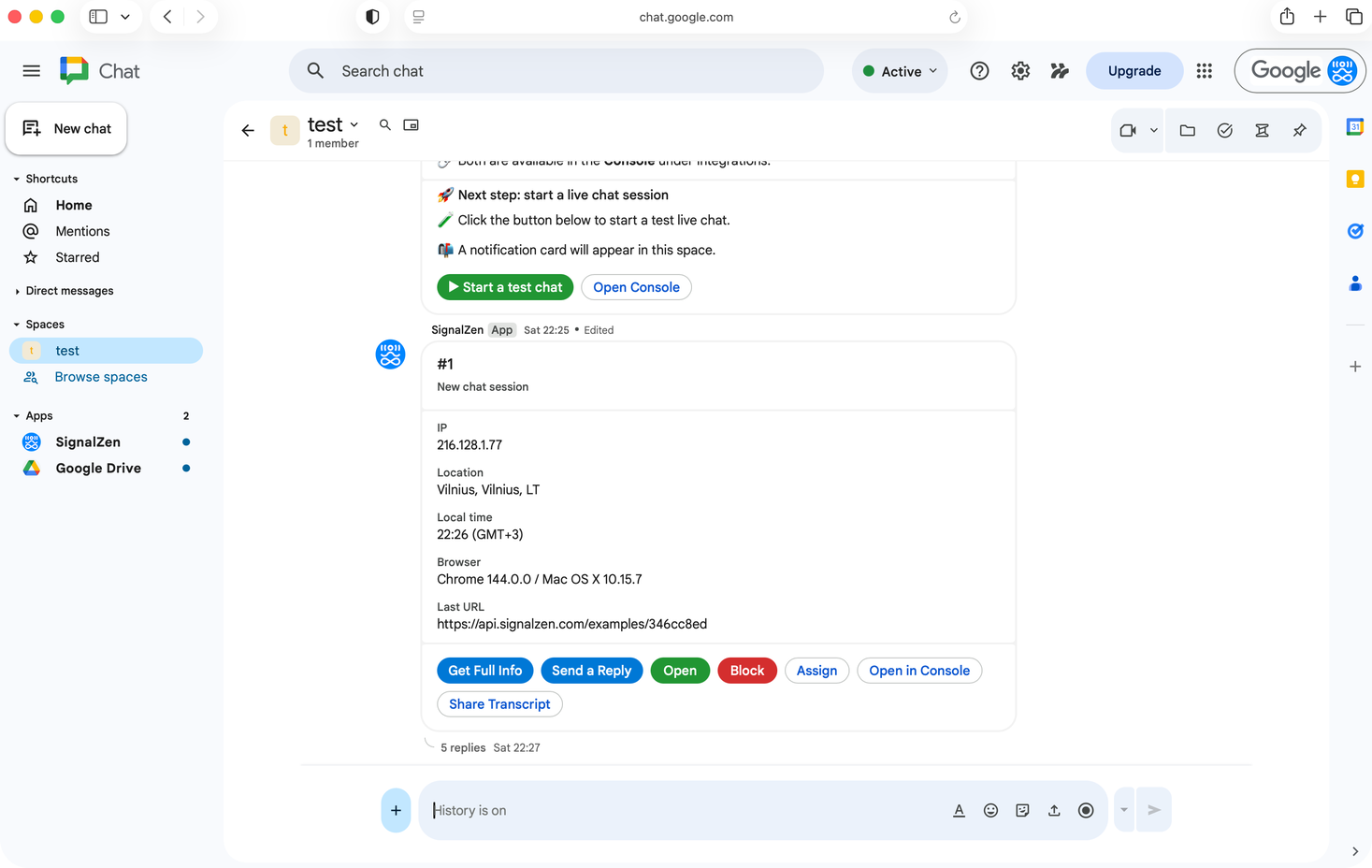Open the Google account avatar
Screen dimensions: 1372x868
coord(1342,71)
